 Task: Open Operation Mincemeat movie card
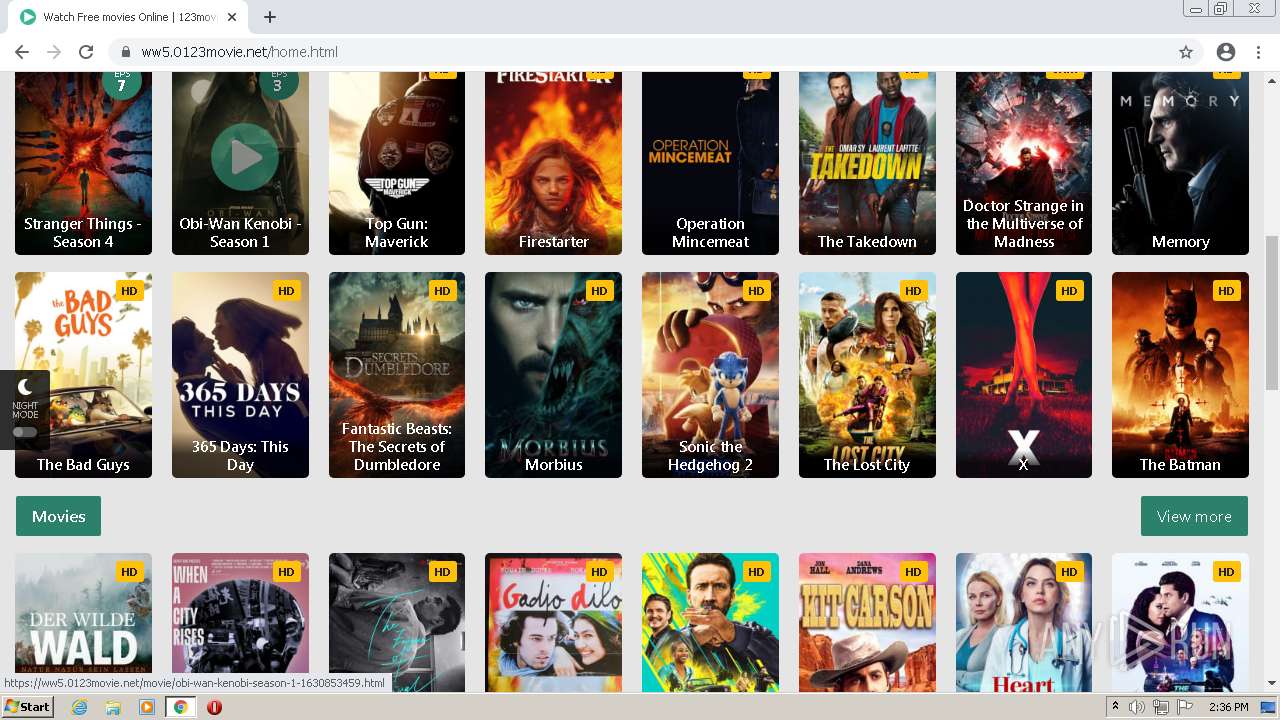[x=710, y=162]
